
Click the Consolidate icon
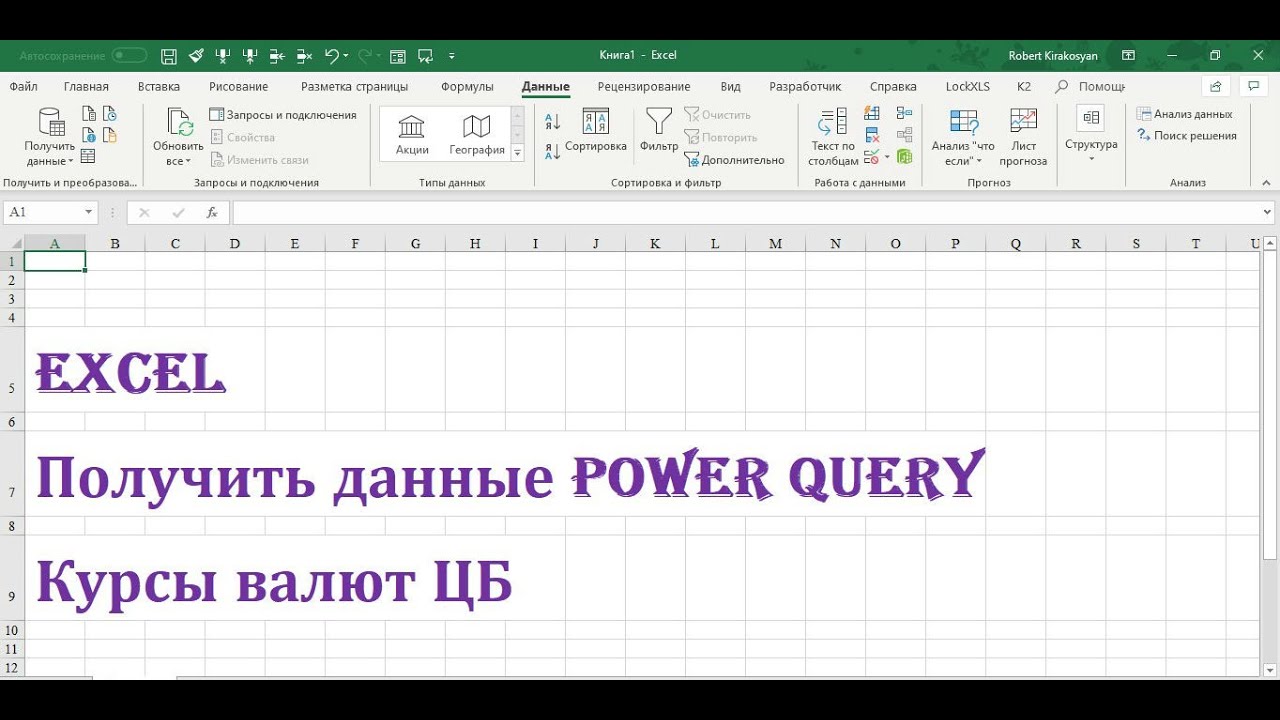point(905,113)
